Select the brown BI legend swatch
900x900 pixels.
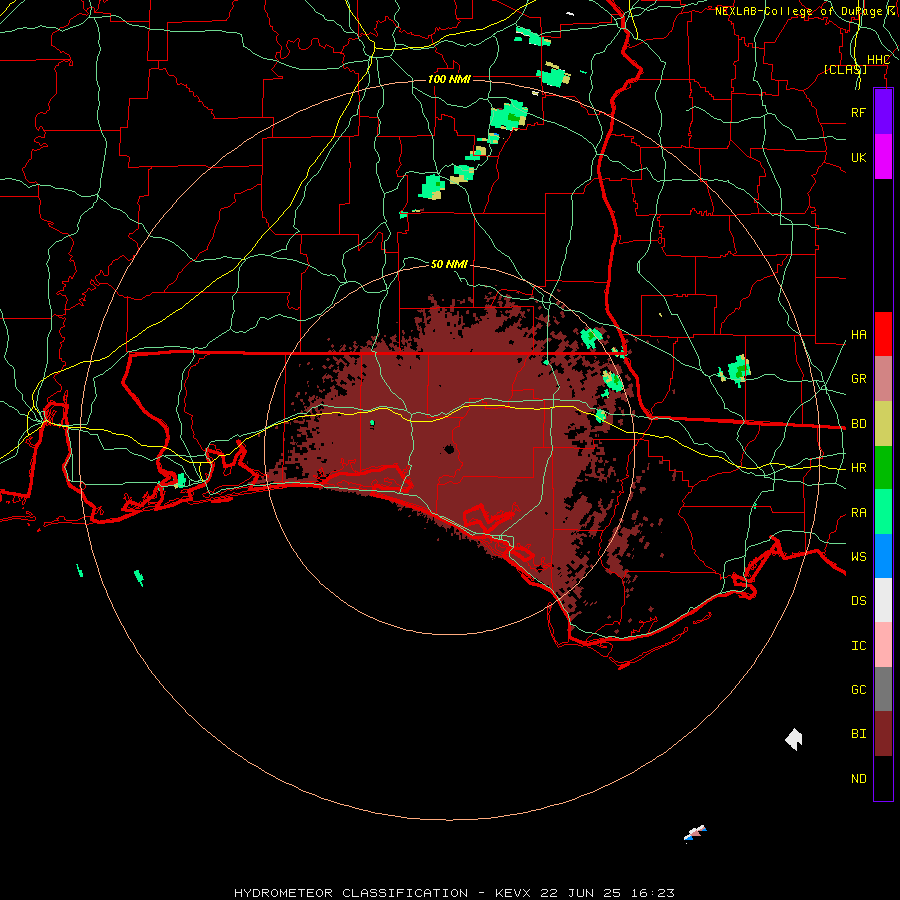[x=883, y=734]
